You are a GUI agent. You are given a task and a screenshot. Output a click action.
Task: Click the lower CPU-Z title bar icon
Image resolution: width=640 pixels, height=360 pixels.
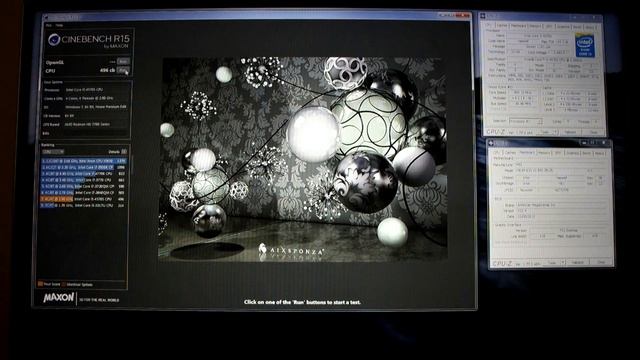tap(491, 143)
